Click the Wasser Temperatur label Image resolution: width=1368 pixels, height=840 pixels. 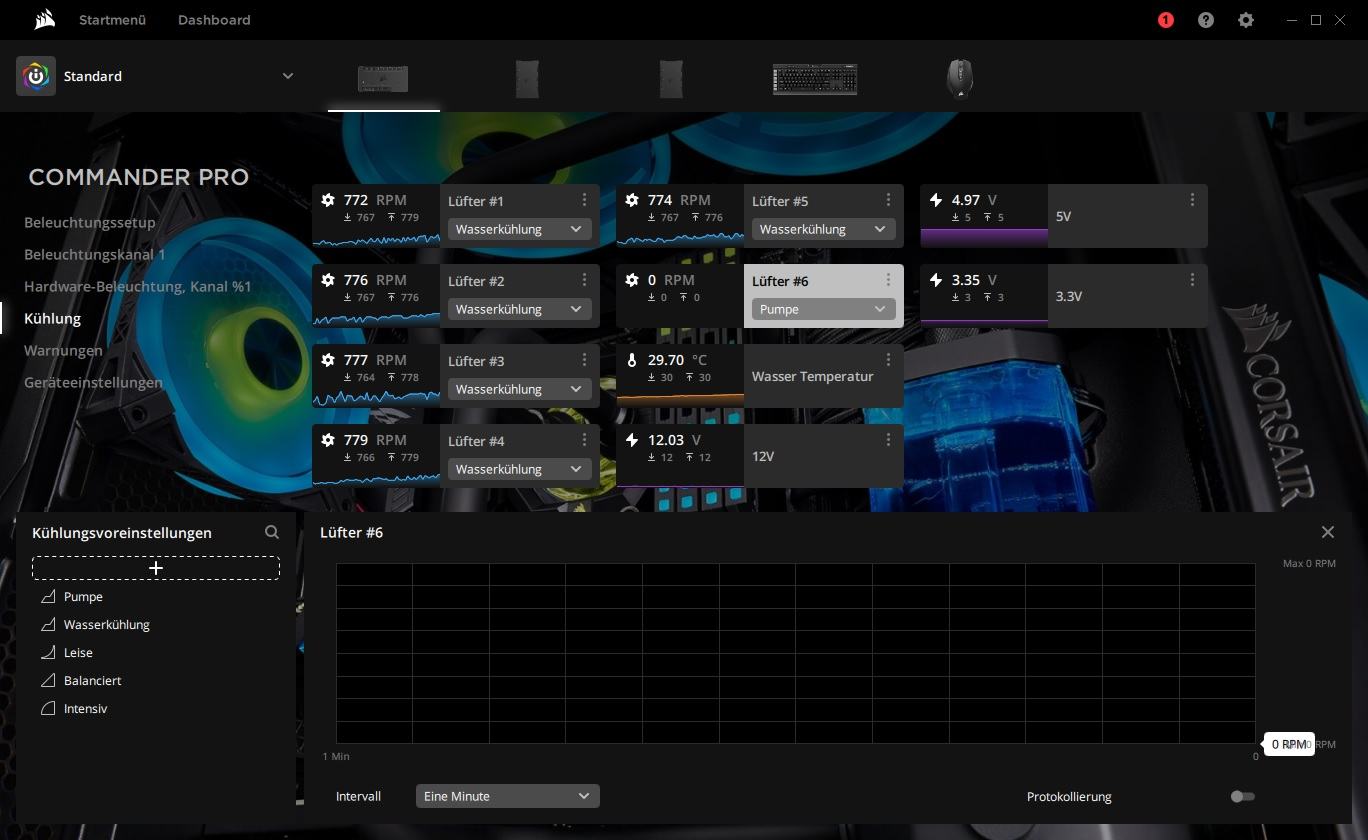(812, 376)
